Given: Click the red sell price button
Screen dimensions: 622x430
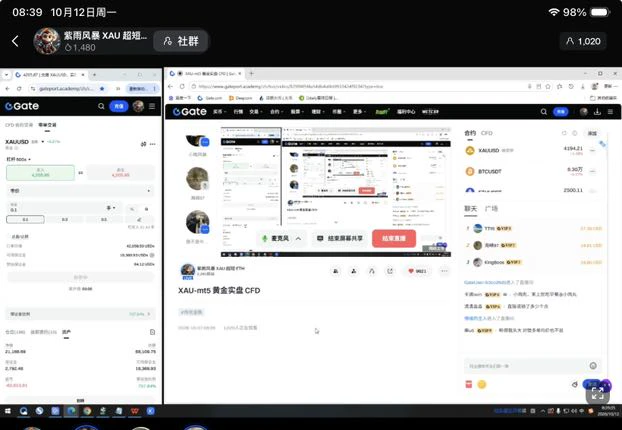Looking at the screenshot, I should [x=121, y=173].
